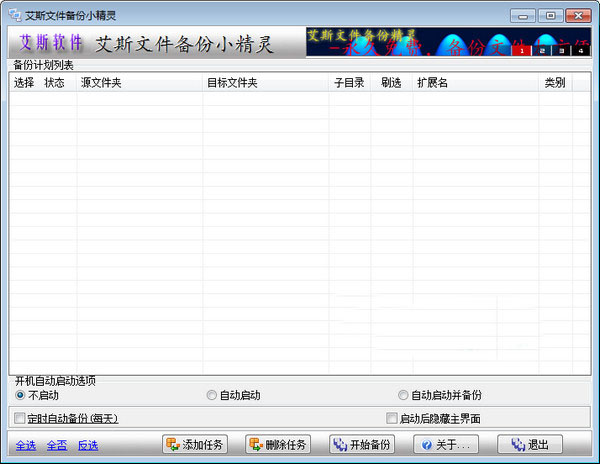Click banner slide number 3 indicator
The width and height of the screenshot is (600, 464).
[x=562, y=50]
